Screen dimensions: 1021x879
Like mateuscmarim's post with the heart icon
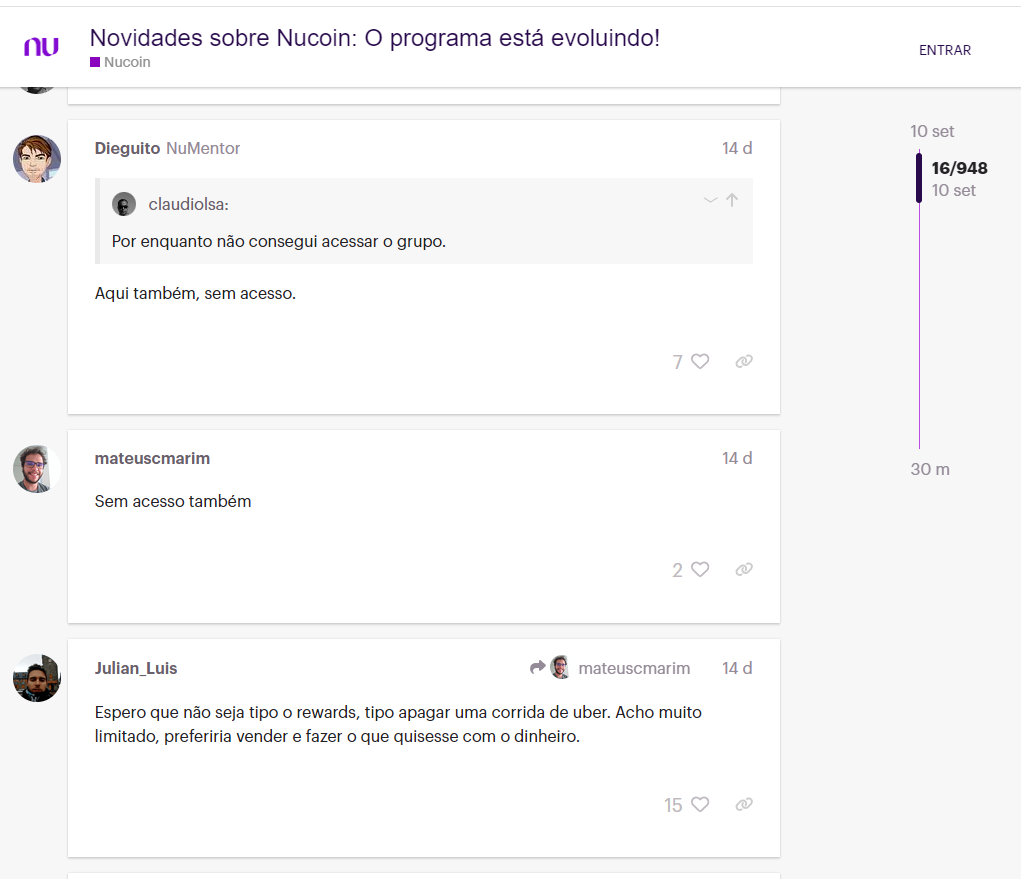pyautogui.click(x=700, y=570)
